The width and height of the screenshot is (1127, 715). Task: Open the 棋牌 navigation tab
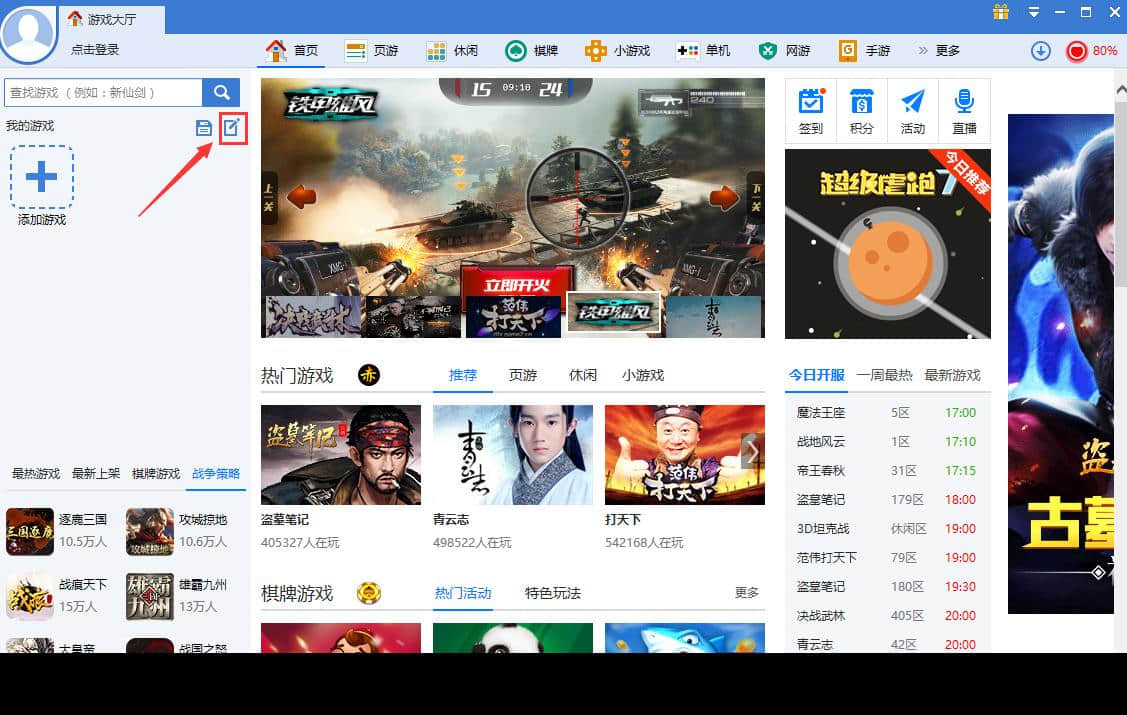532,50
